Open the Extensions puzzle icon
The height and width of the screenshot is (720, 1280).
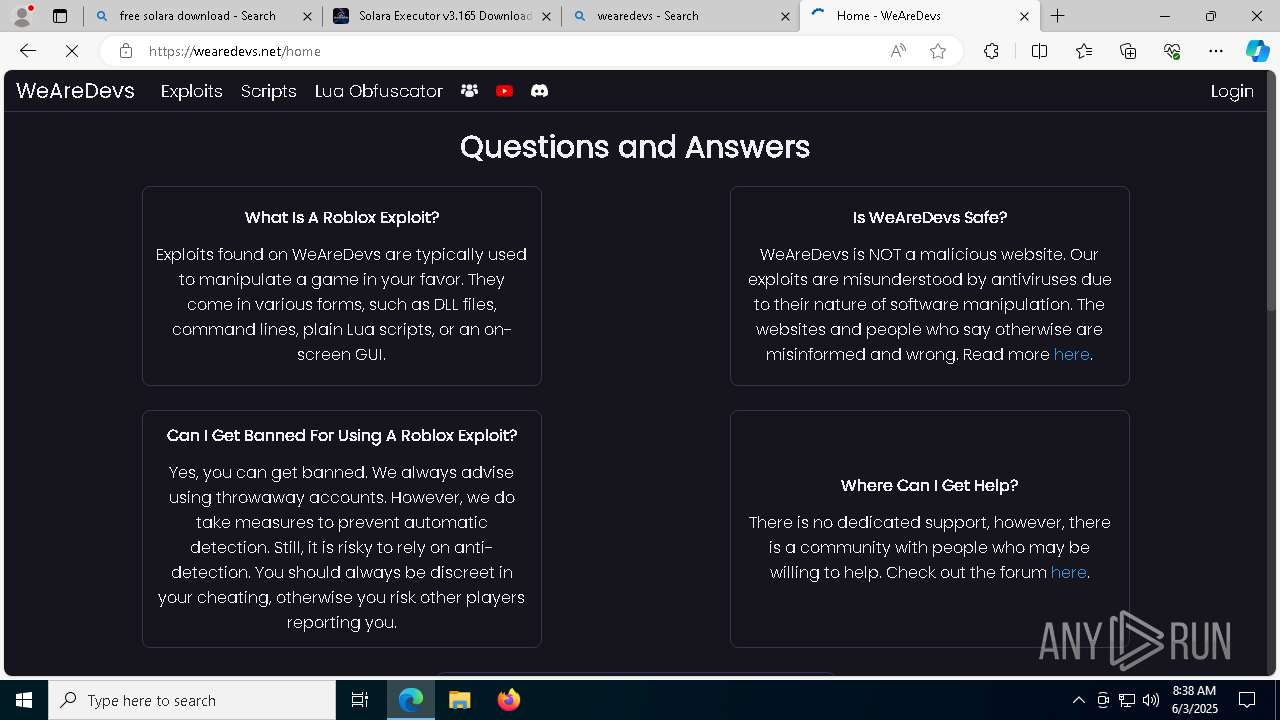pos(991,51)
